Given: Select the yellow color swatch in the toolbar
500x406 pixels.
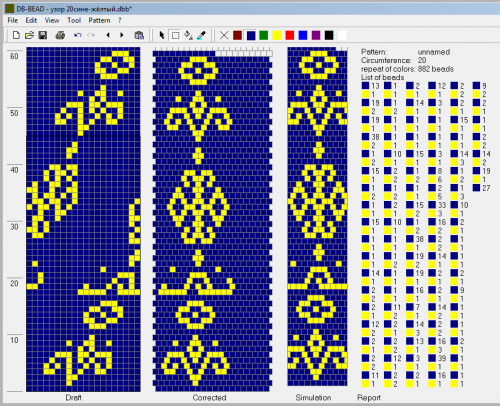Looking at the screenshot, I should 277,35.
